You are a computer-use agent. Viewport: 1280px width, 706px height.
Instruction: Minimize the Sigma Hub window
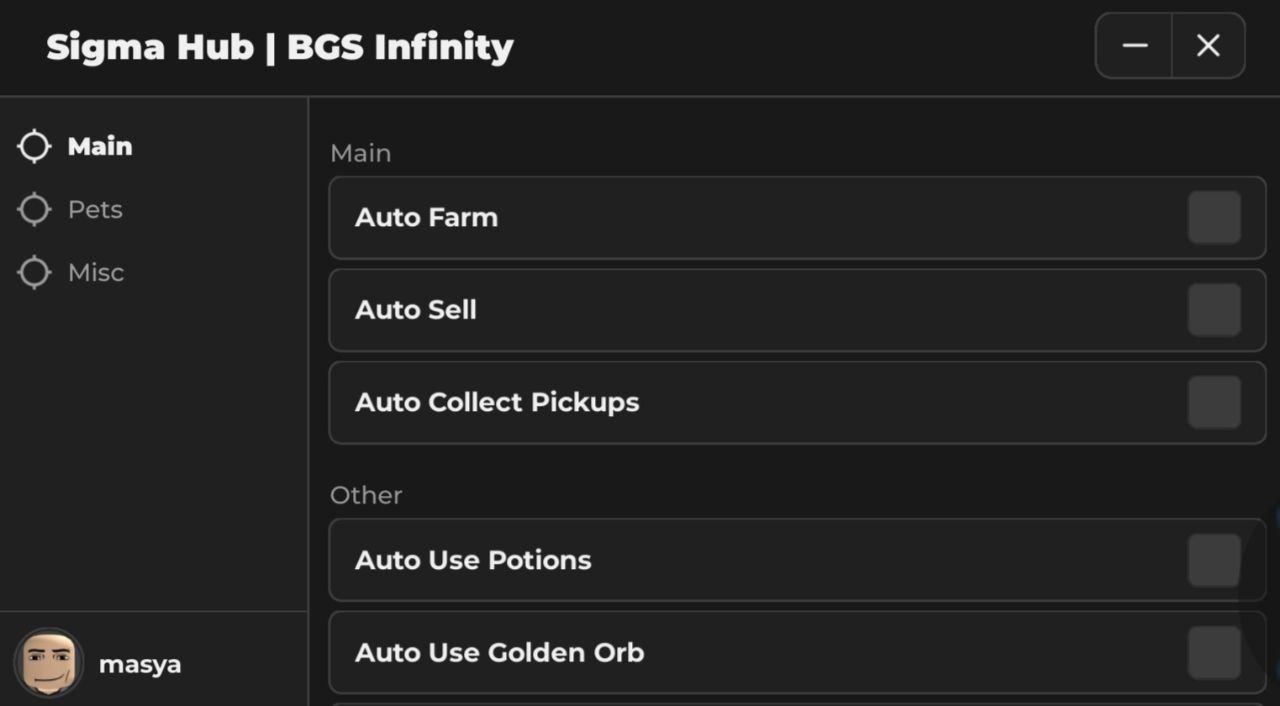click(1135, 46)
